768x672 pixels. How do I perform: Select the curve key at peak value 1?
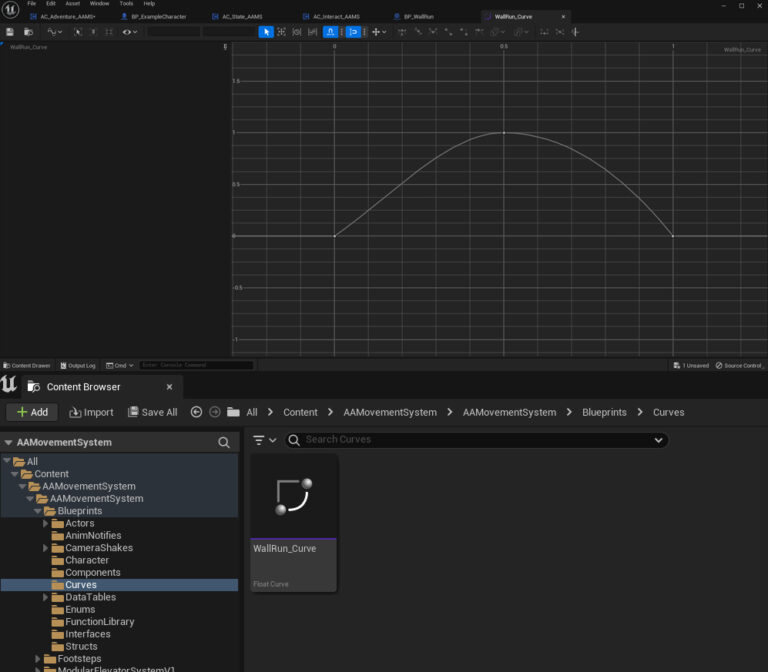pyautogui.click(x=503, y=132)
